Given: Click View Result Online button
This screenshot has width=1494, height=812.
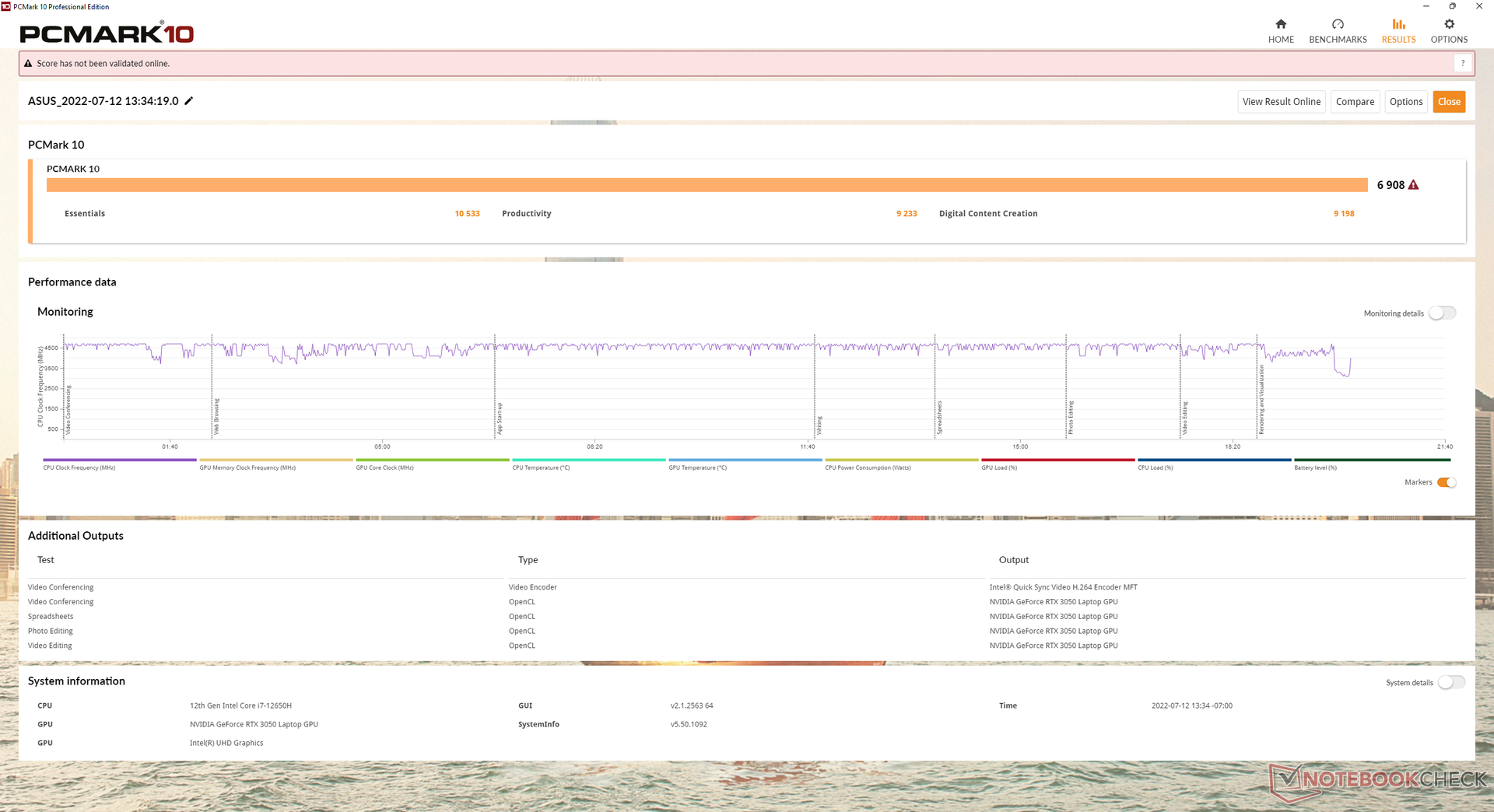Looking at the screenshot, I should click(x=1282, y=102).
